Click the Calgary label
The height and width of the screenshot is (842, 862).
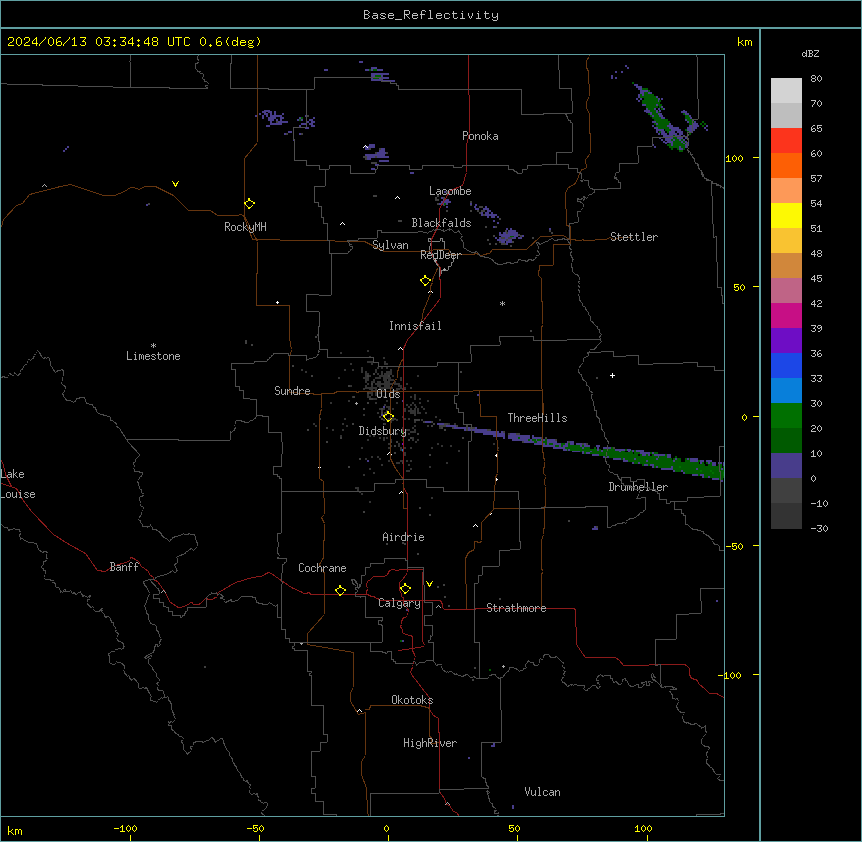[399, 603]
